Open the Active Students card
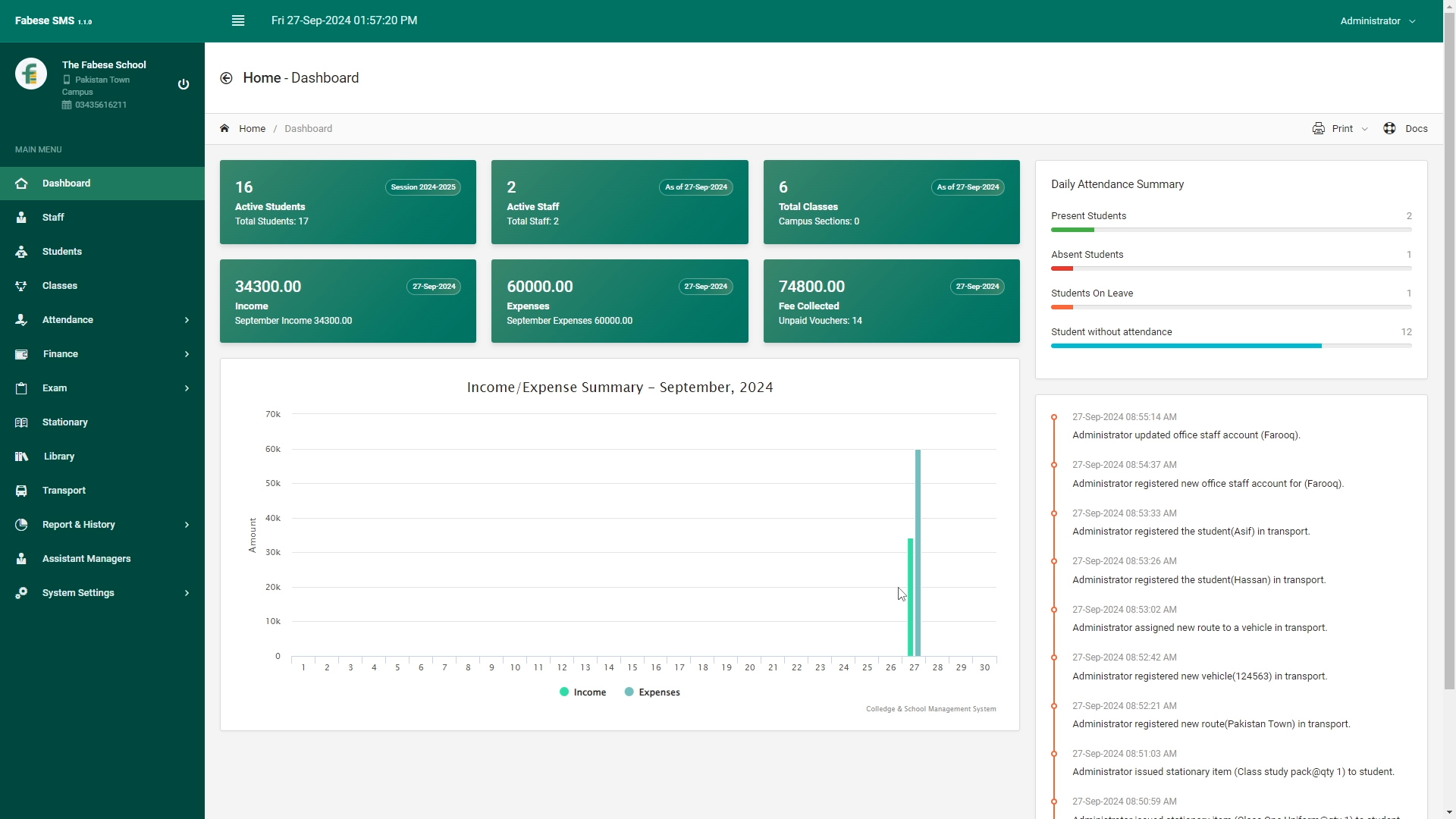The height and width of the screenshot is (819, 1456). 348,202
